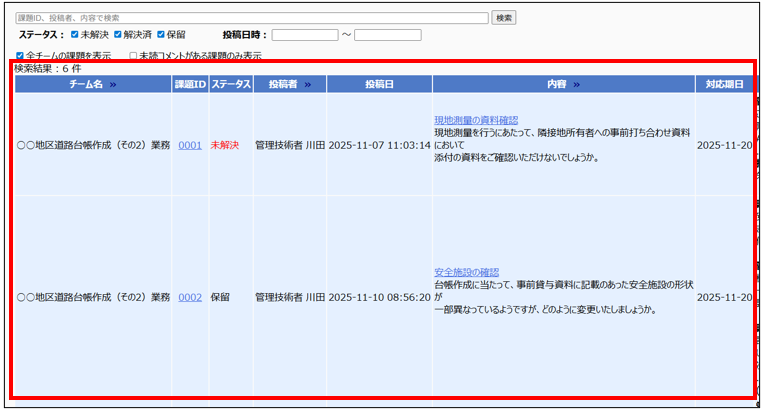Toggle the 保留 status checkbox

[162, 35]
